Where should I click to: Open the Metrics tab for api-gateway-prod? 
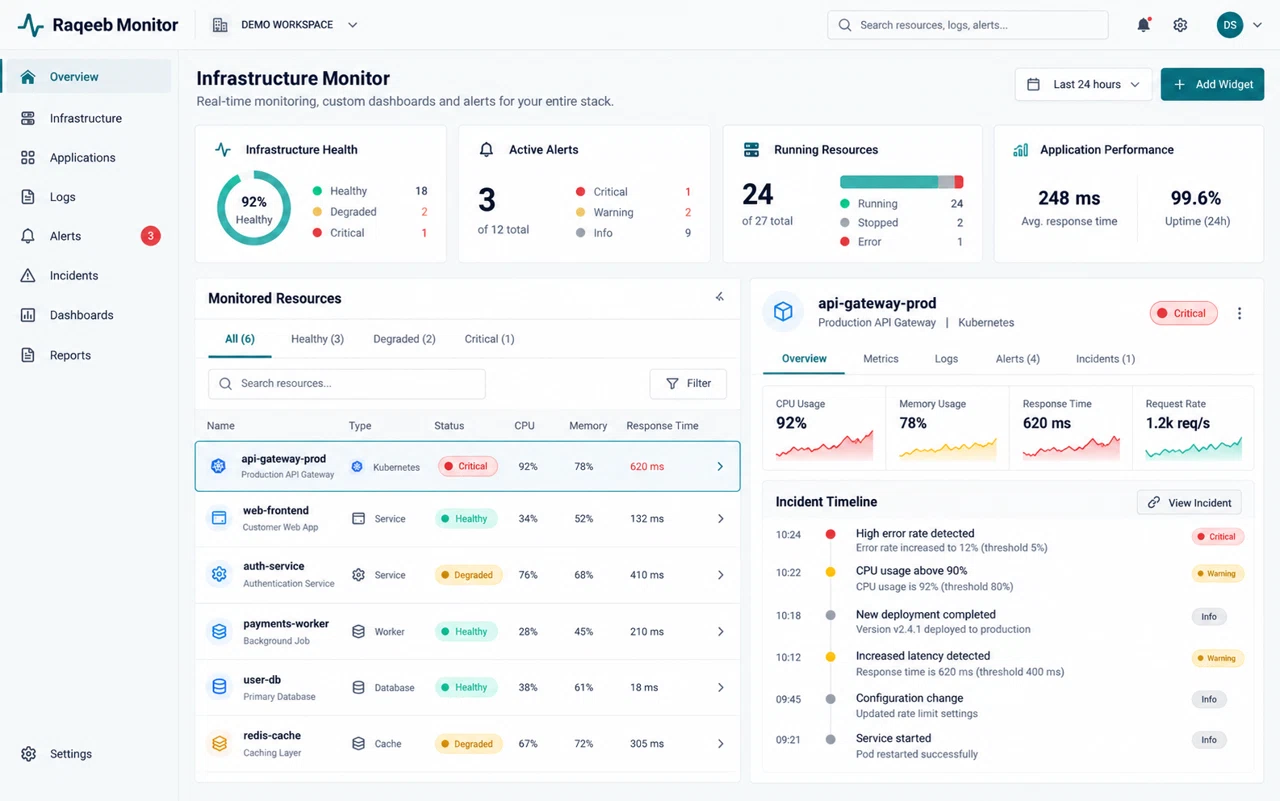pyautogui.click(x=880, y=359)
